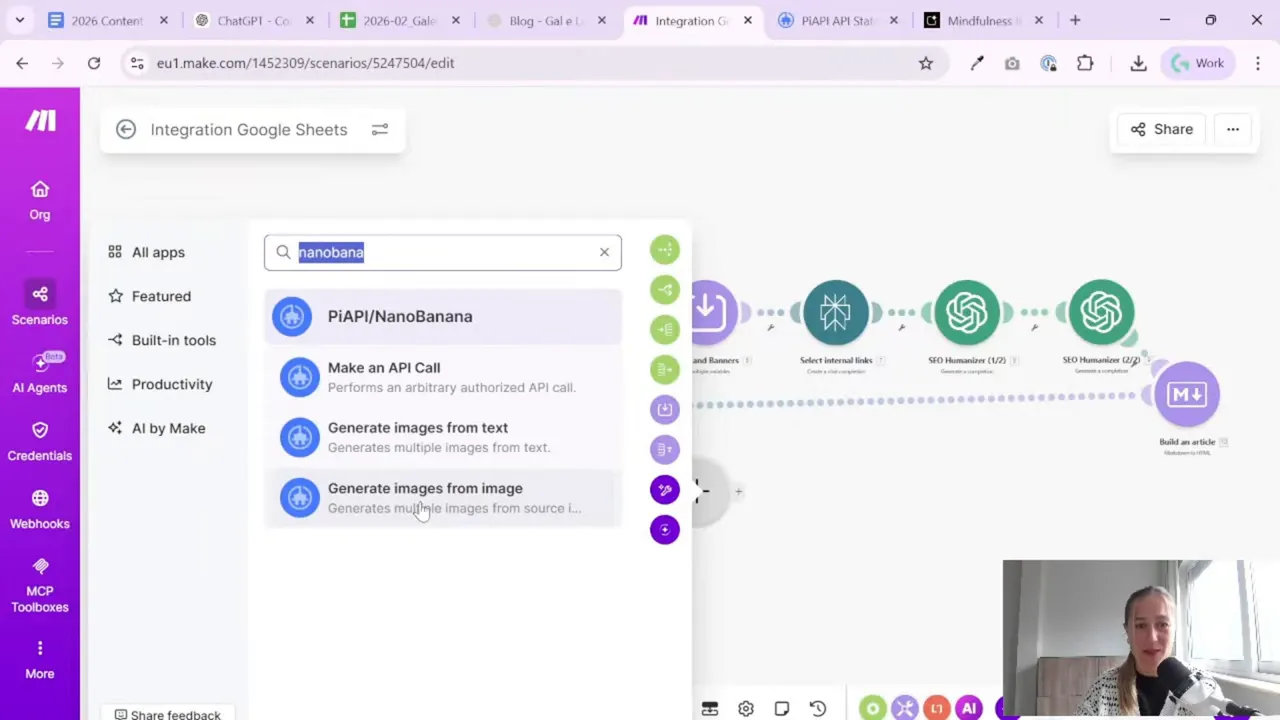
Task: Click the bottom dark purple circular icon in strip
Action: click(x=665, y=529)
